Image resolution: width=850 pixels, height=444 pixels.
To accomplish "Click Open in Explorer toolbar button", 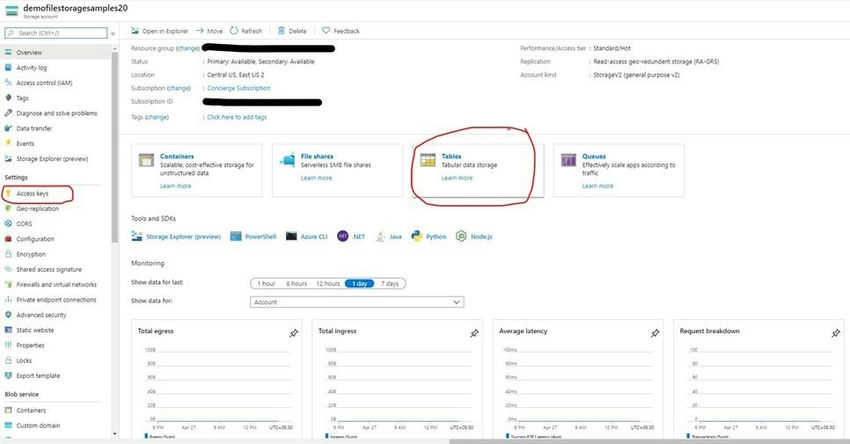I will click(160, 31).
